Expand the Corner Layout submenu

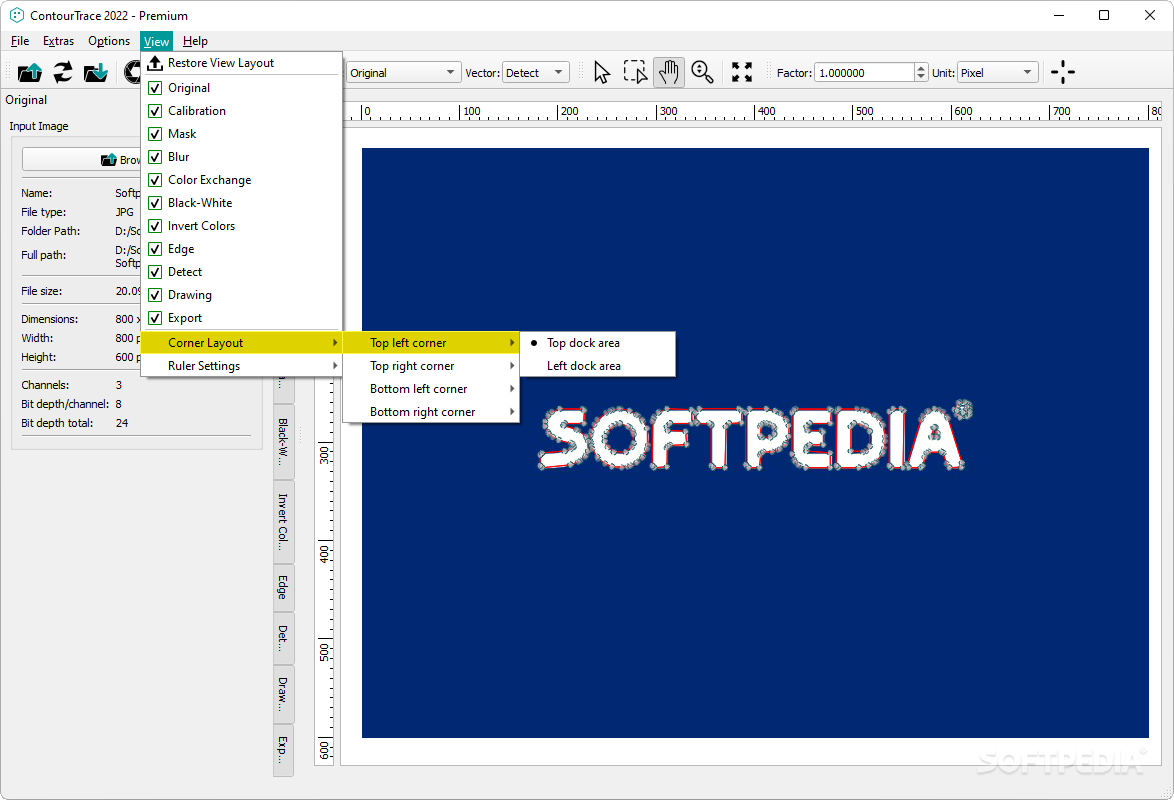point(241,343)
